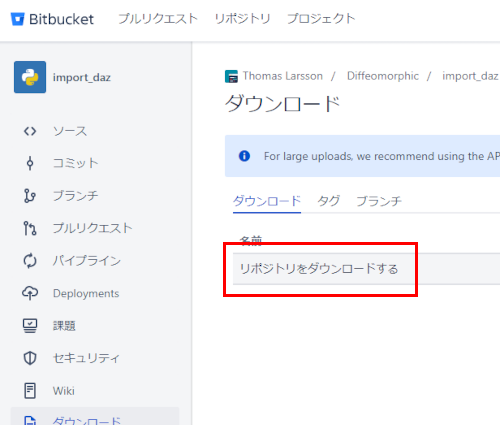Open the import_daz Python repository avatar

30,77
